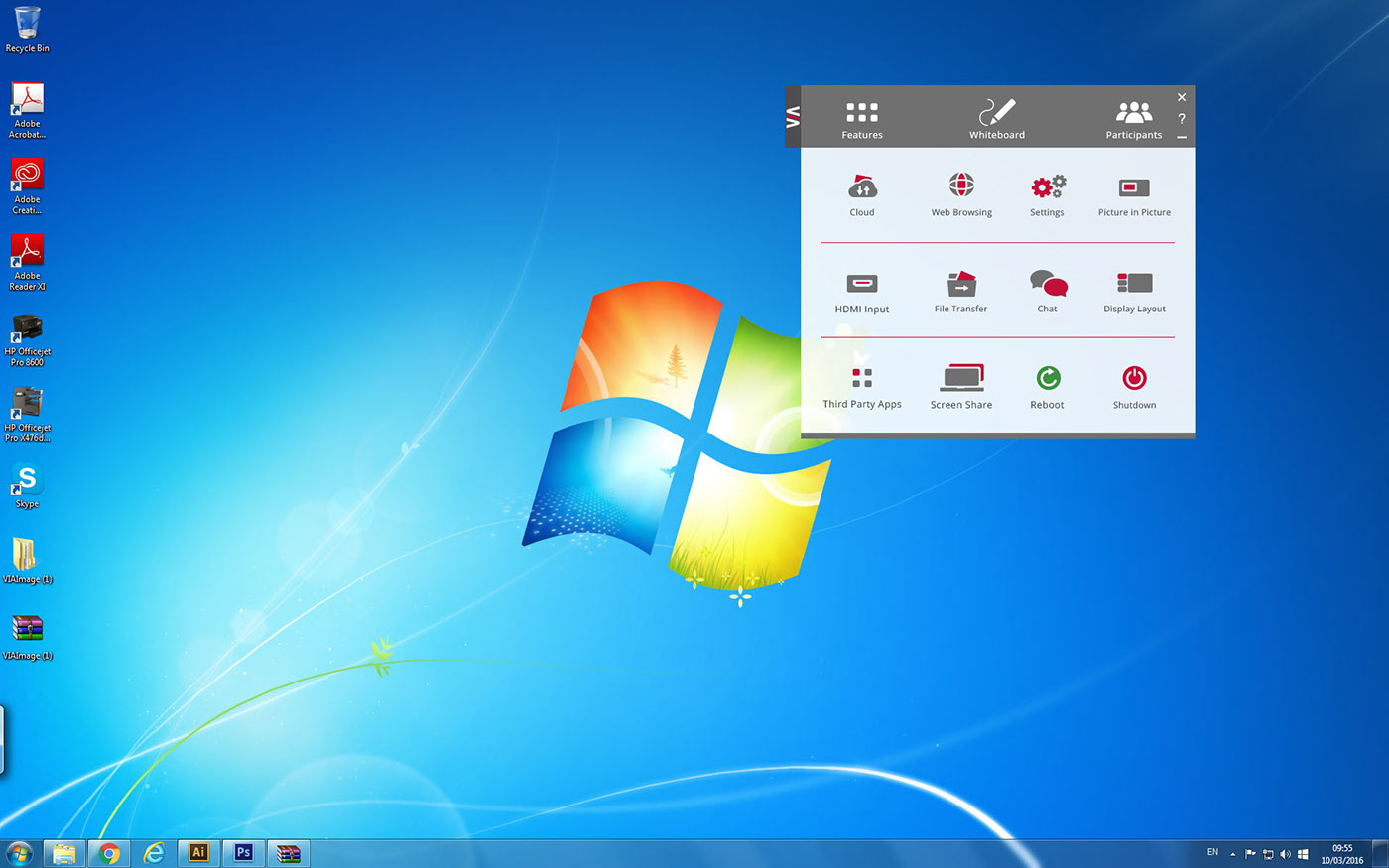The width and height of the screenshot is (1389, 868).
Task: Select the Skype desktop shortcut
Action: click(28, 485)
